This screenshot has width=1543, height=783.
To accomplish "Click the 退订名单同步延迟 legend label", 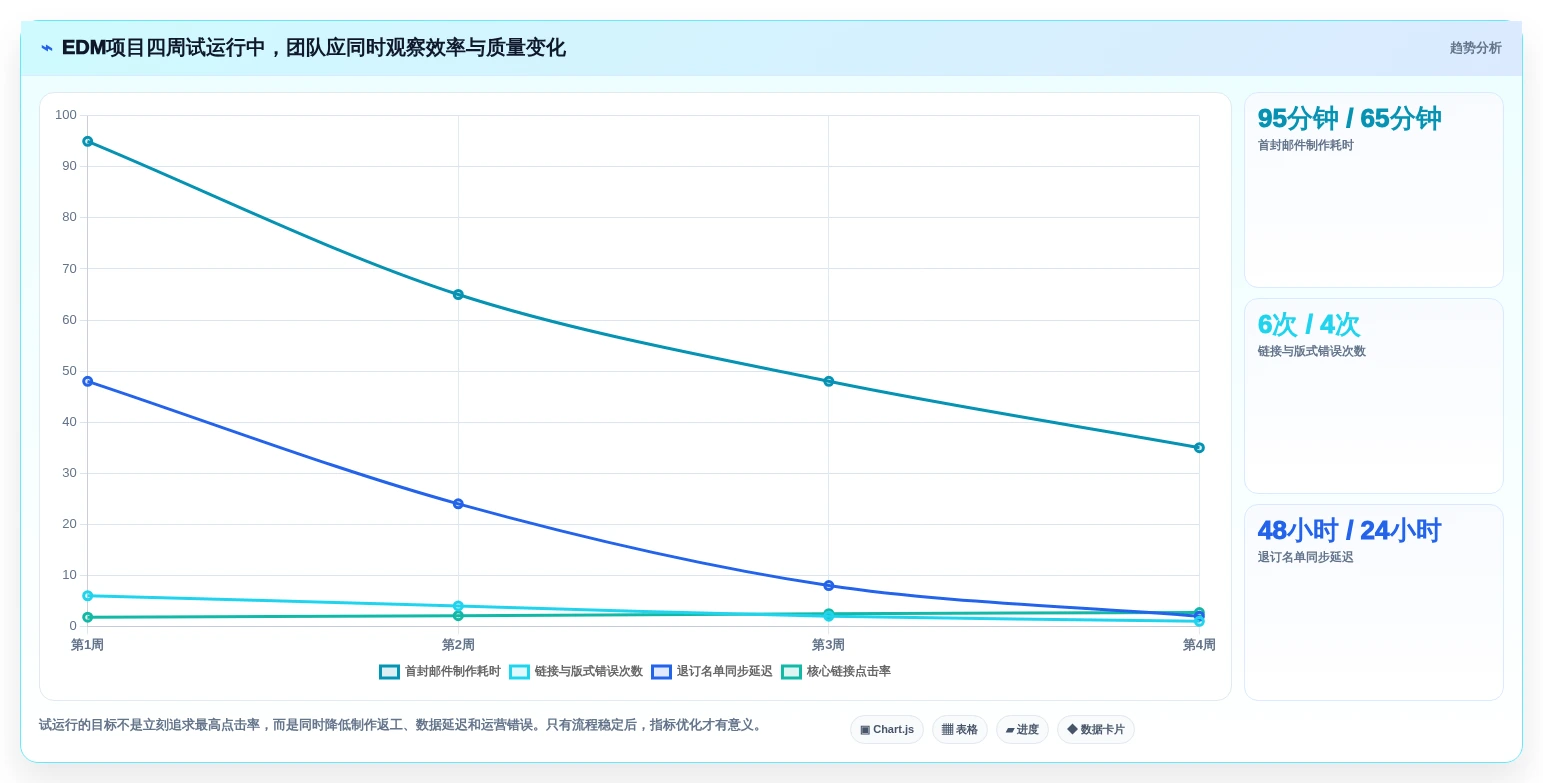I will (x=724, y=672).
